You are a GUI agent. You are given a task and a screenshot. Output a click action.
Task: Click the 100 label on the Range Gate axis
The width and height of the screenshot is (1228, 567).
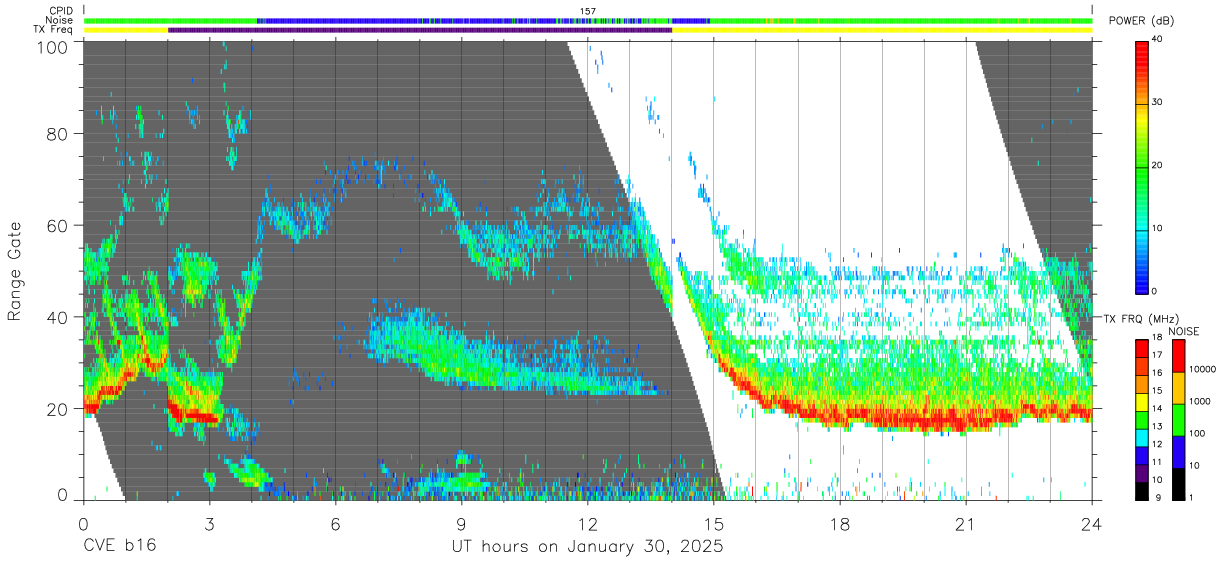tap(53, 47)
